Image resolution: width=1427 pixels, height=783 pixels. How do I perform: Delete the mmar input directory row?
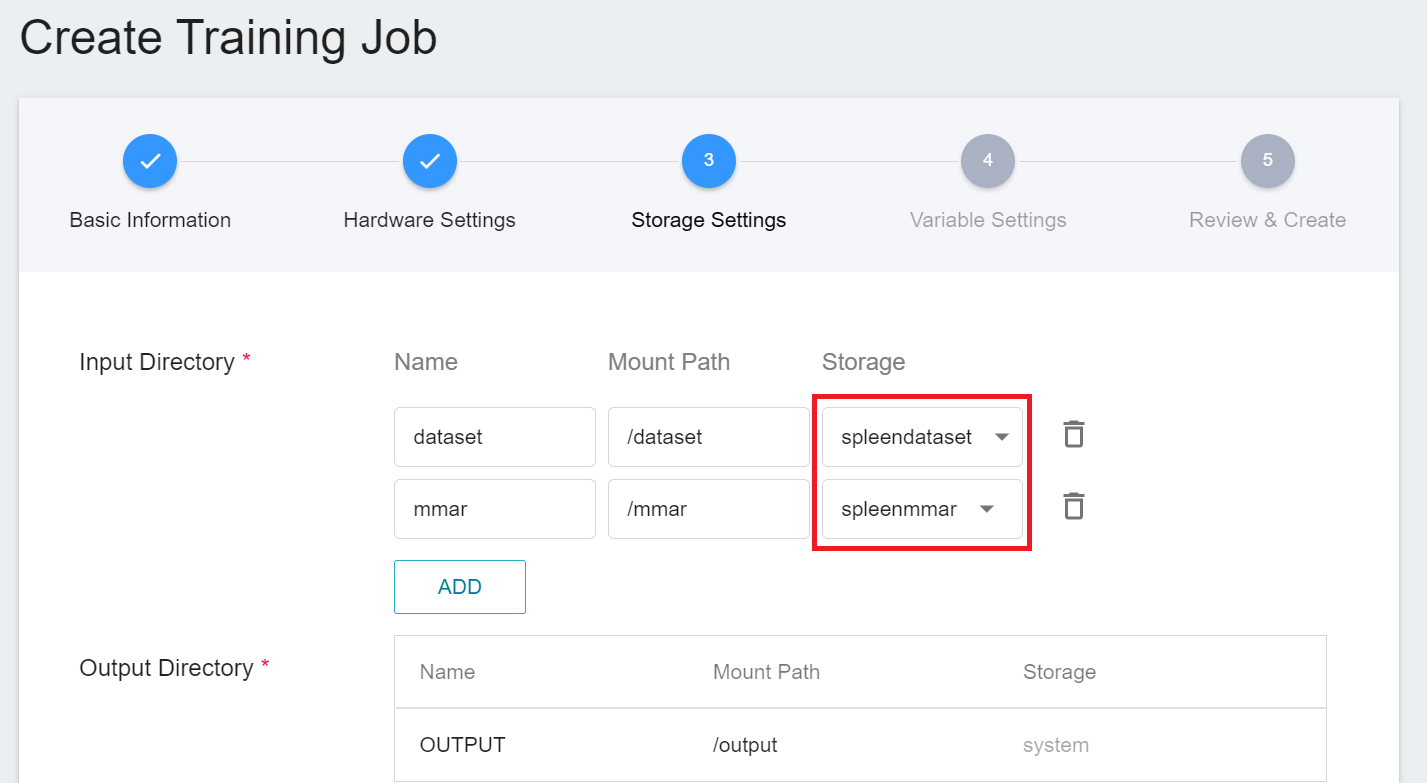[1073, 507]
